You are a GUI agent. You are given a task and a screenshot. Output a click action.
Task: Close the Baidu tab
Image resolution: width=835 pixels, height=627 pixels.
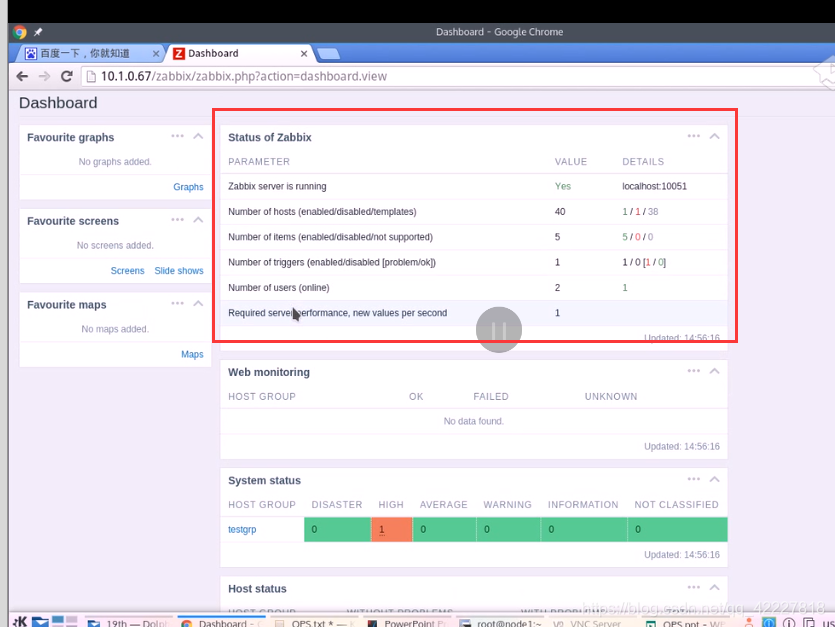pyautogui.click(x=155, y=53)
